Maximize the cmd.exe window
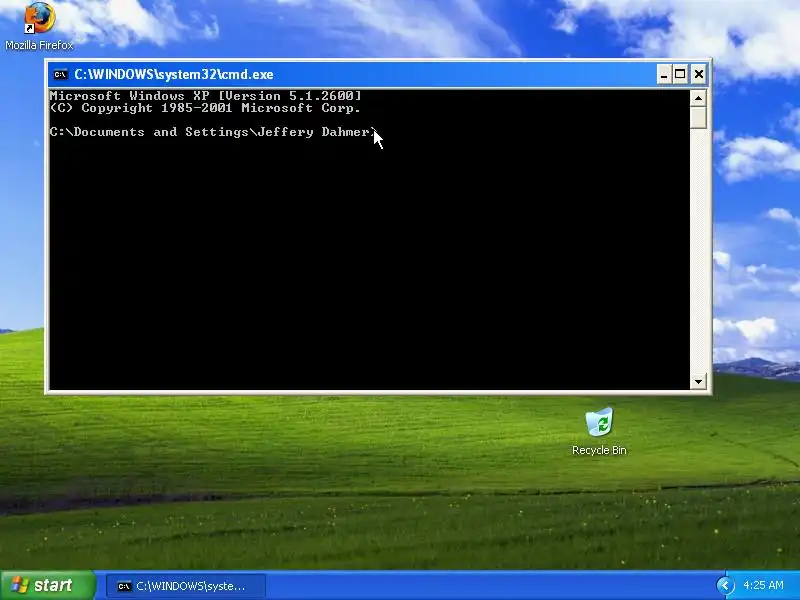This screenshot has height=600, width=800. tap(680, 74)
